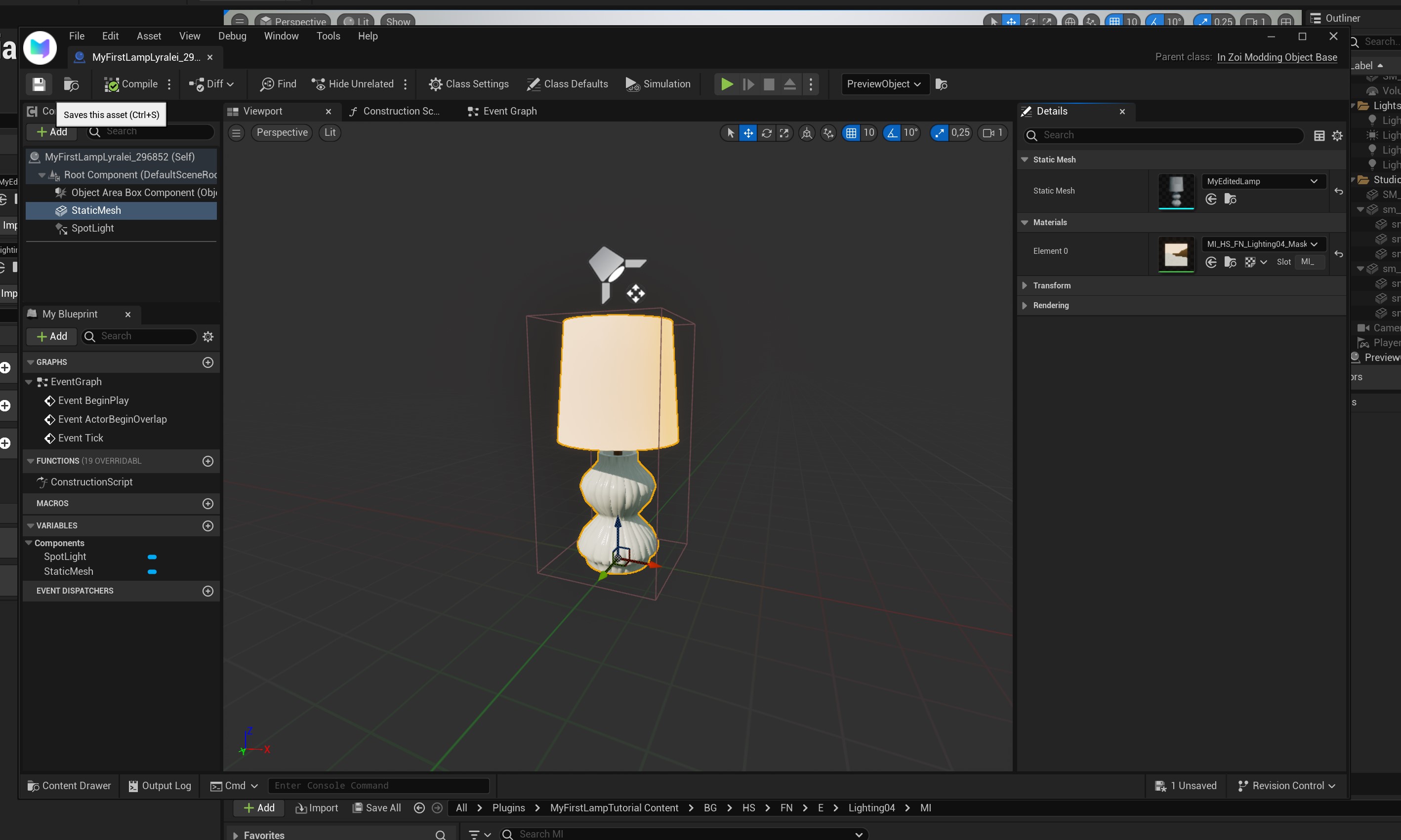Image resolution: width=1401 pixels, height=840 pixels.
Task: Activate the translate move tool
Action: (x=748, y=133)
